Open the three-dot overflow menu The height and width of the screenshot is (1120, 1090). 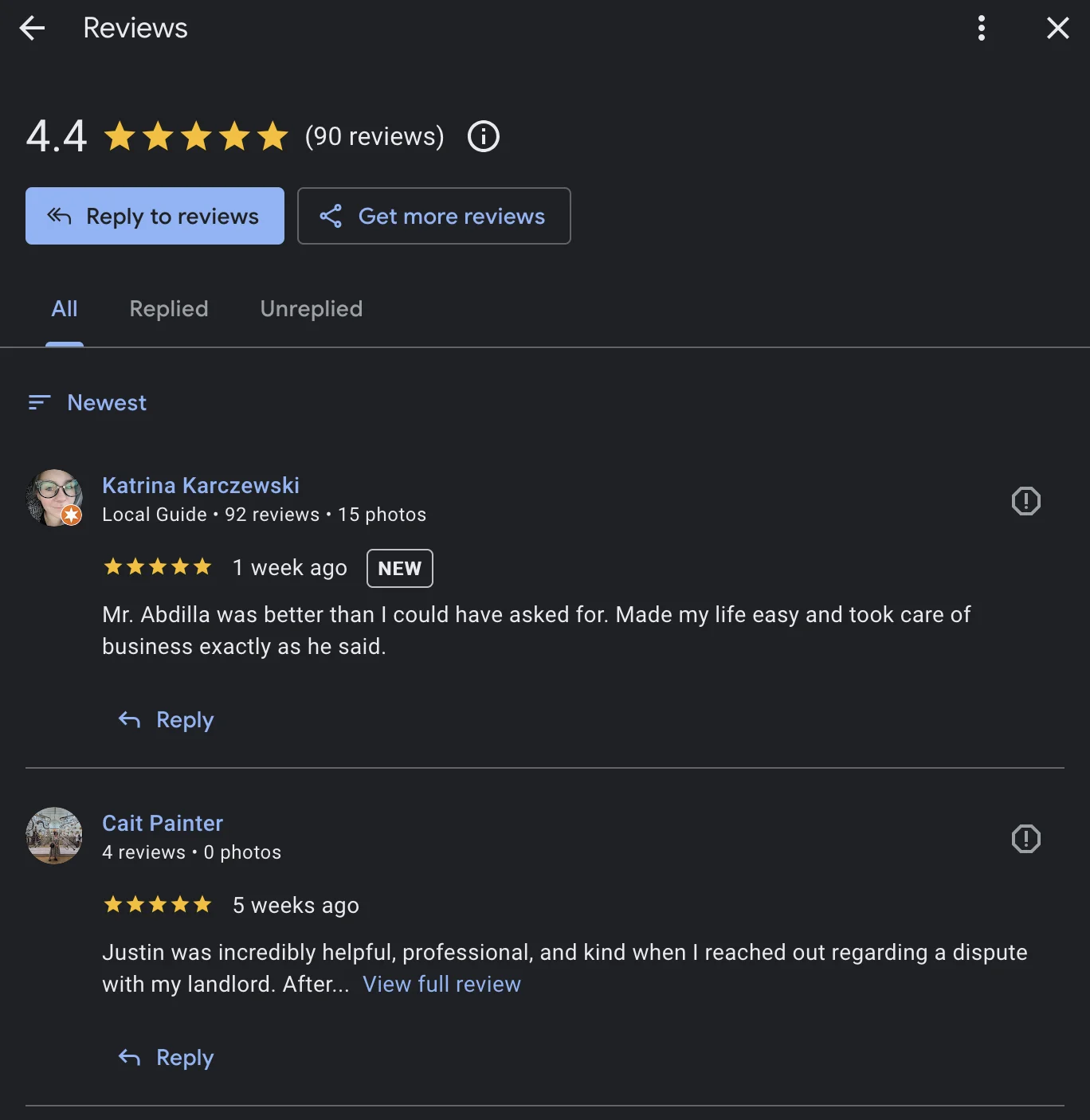981,28
